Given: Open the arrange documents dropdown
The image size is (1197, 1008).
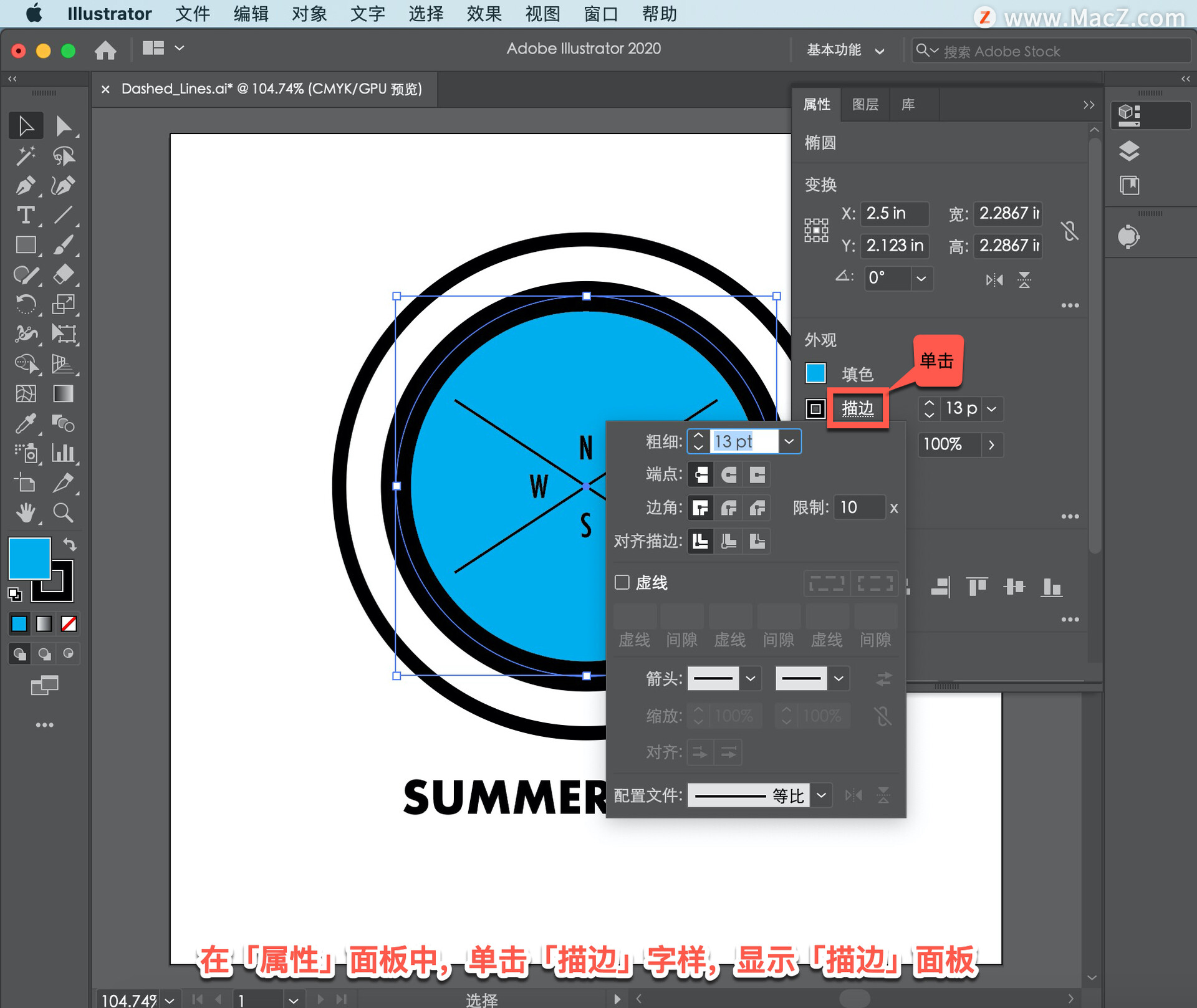Looking at the screenshot, I should point(163,48).
